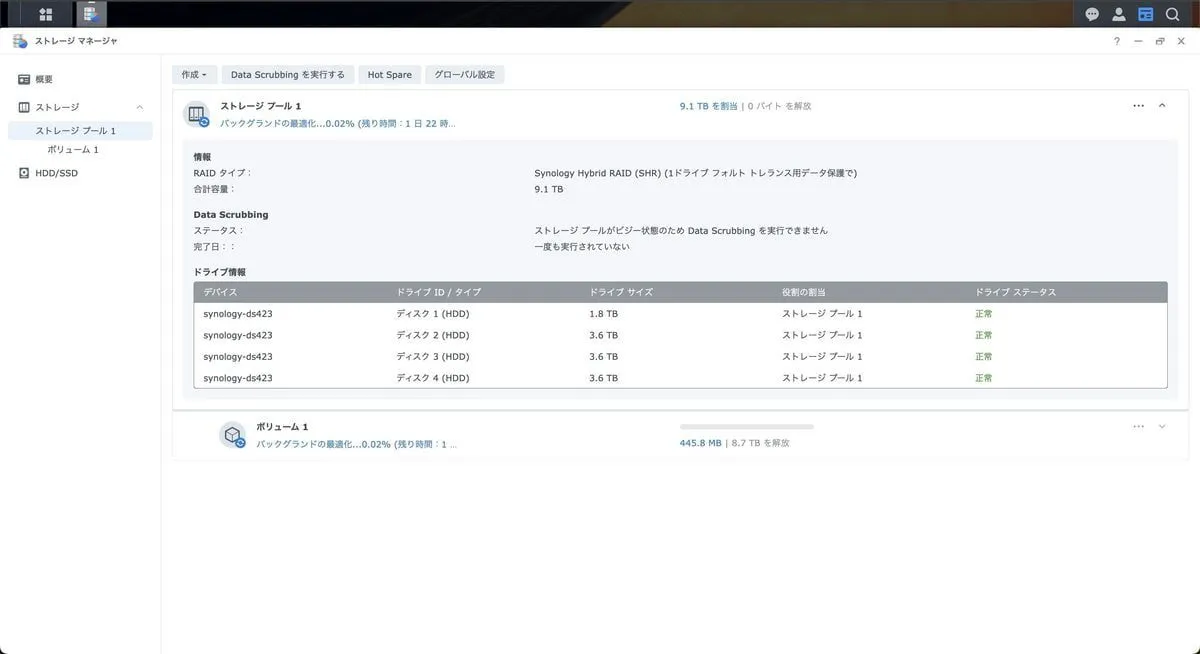The image size is (1200, 654).
Task: Click the Storage Manager taskbar icon
Action: pos(90,14)
